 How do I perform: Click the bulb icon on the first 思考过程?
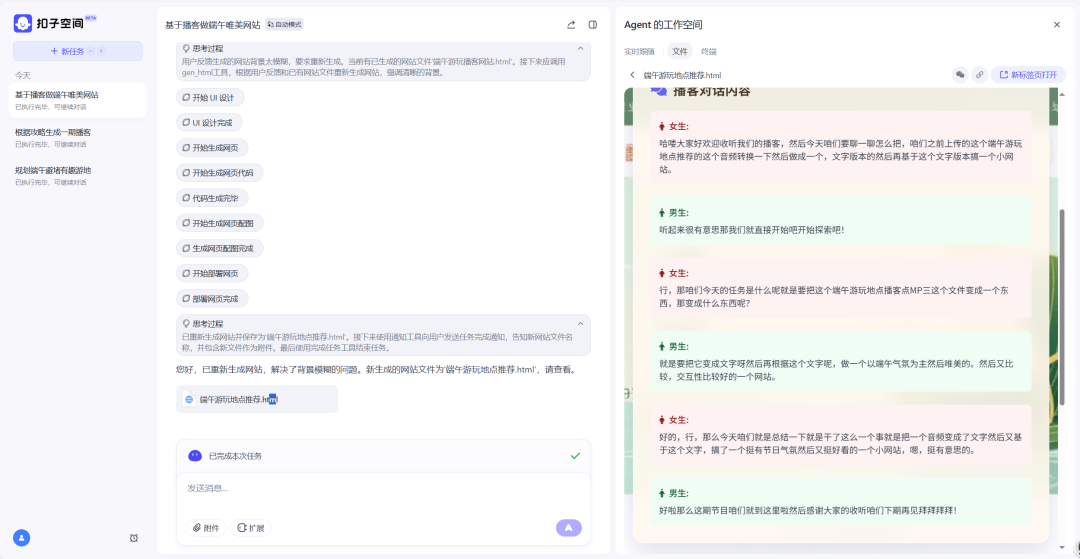[x=187, y=48]
